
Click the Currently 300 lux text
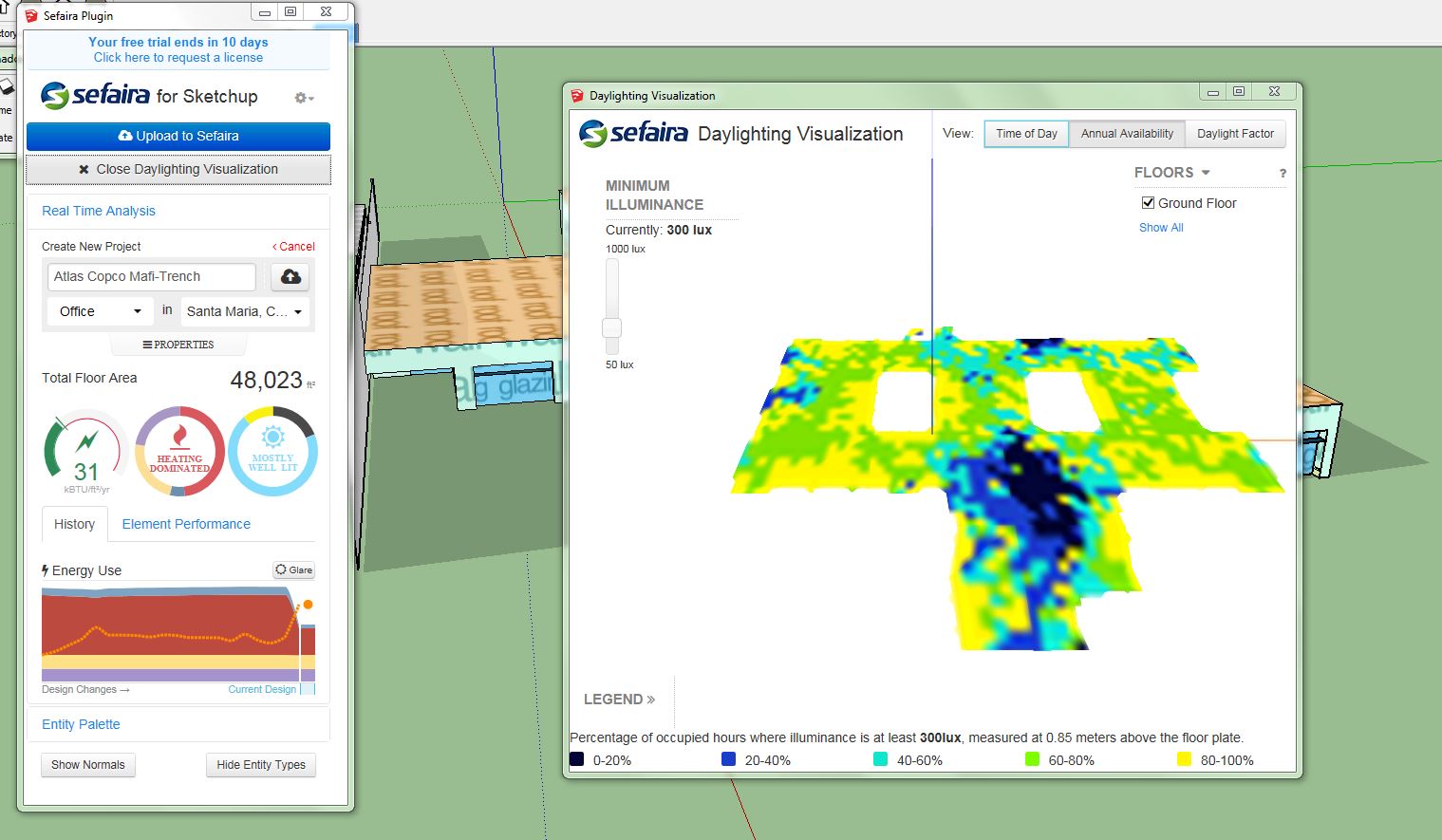[x=659, y=230]
